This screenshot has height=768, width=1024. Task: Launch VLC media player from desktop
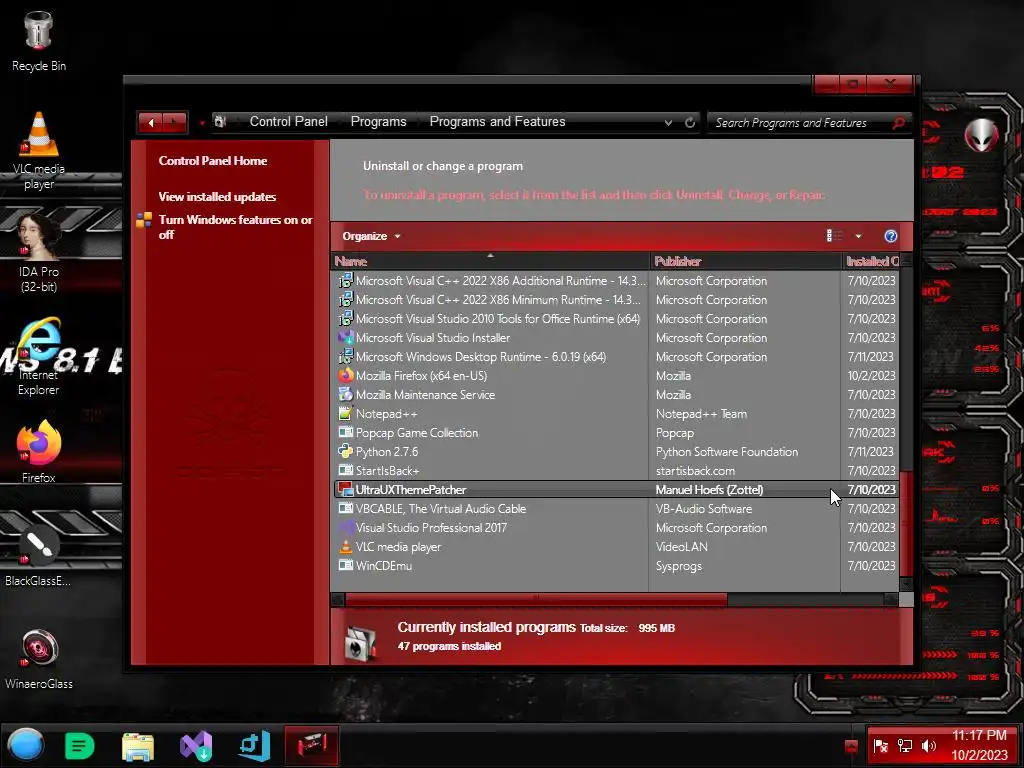pos(39,150)
